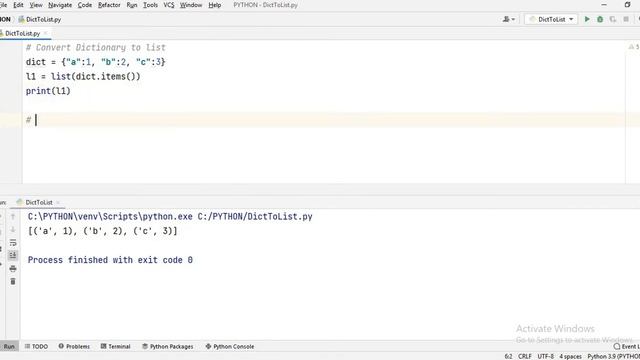
Task: Open the Edit menu
Action: click(x=18, y=5)
